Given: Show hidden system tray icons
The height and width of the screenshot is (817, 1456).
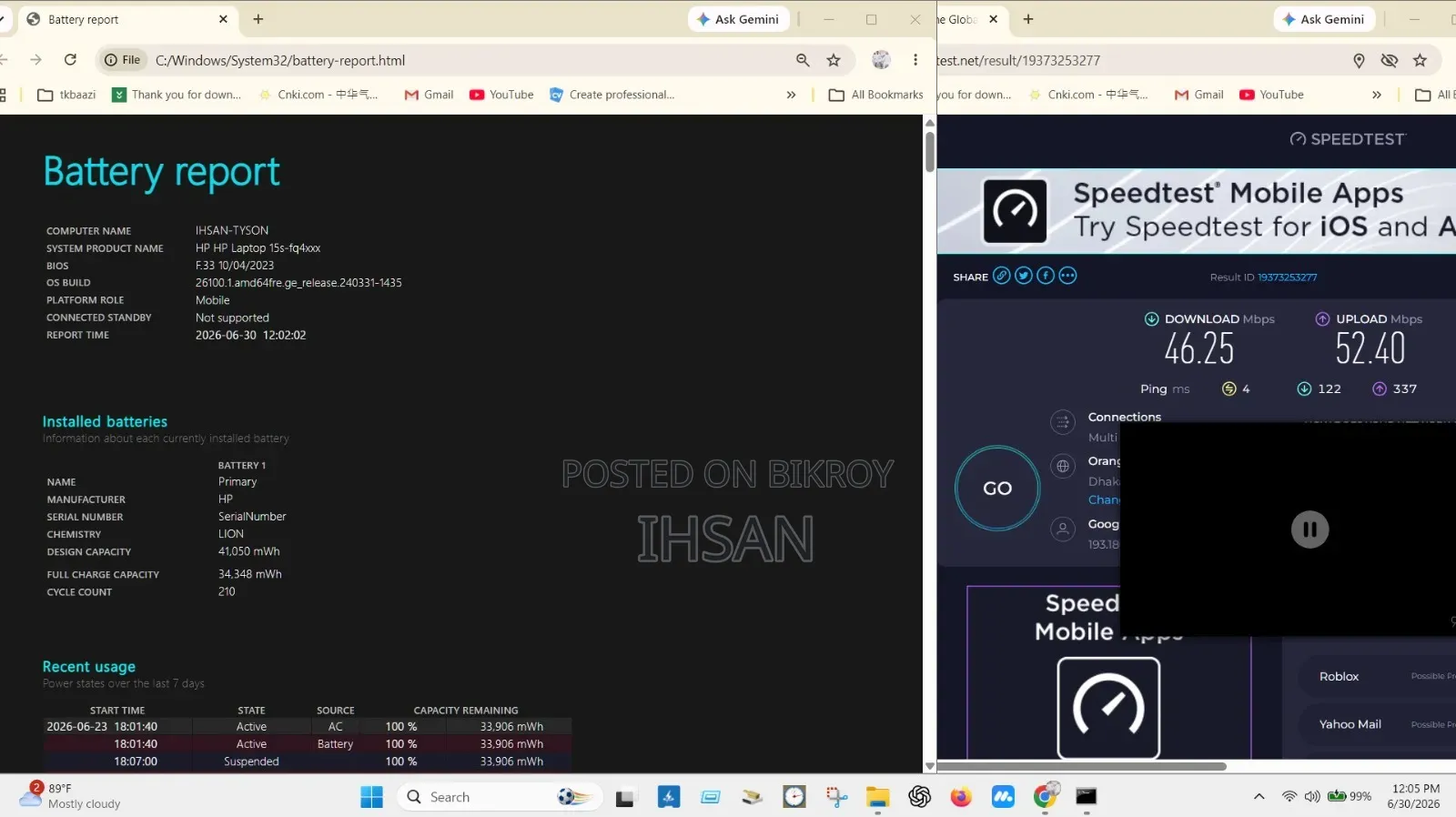Looking at the screenshot, I should [x=1259, y=797].
